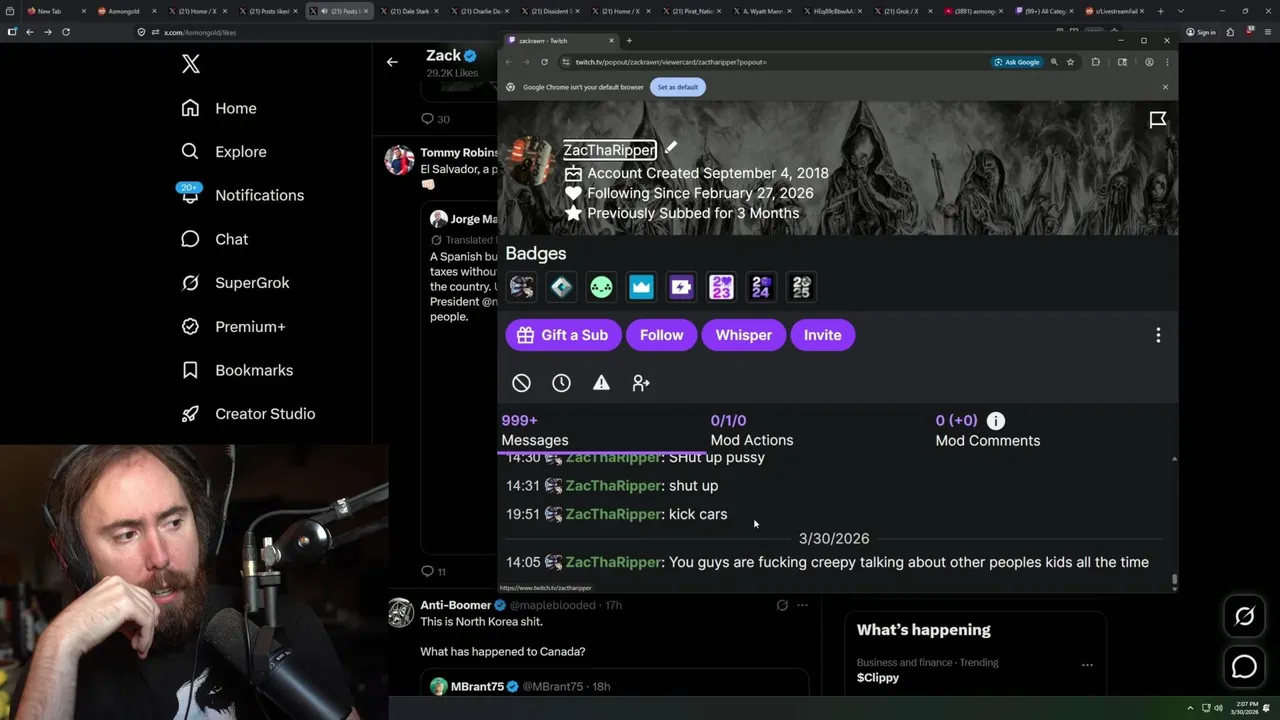Click the pencil edit icon beside ZacThaRipper

pos(670,148)
